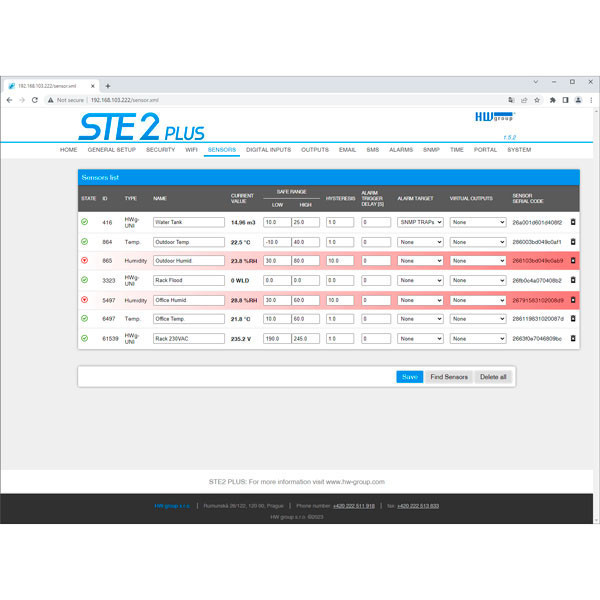
Task: Click the Find Sensors button
Action: pos(449,377)
